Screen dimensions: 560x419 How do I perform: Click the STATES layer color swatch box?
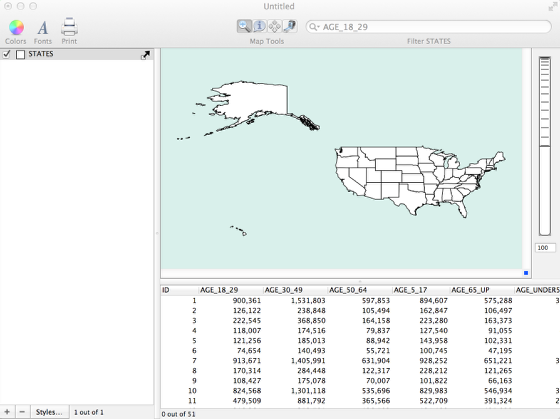click(x=20, y=54)
